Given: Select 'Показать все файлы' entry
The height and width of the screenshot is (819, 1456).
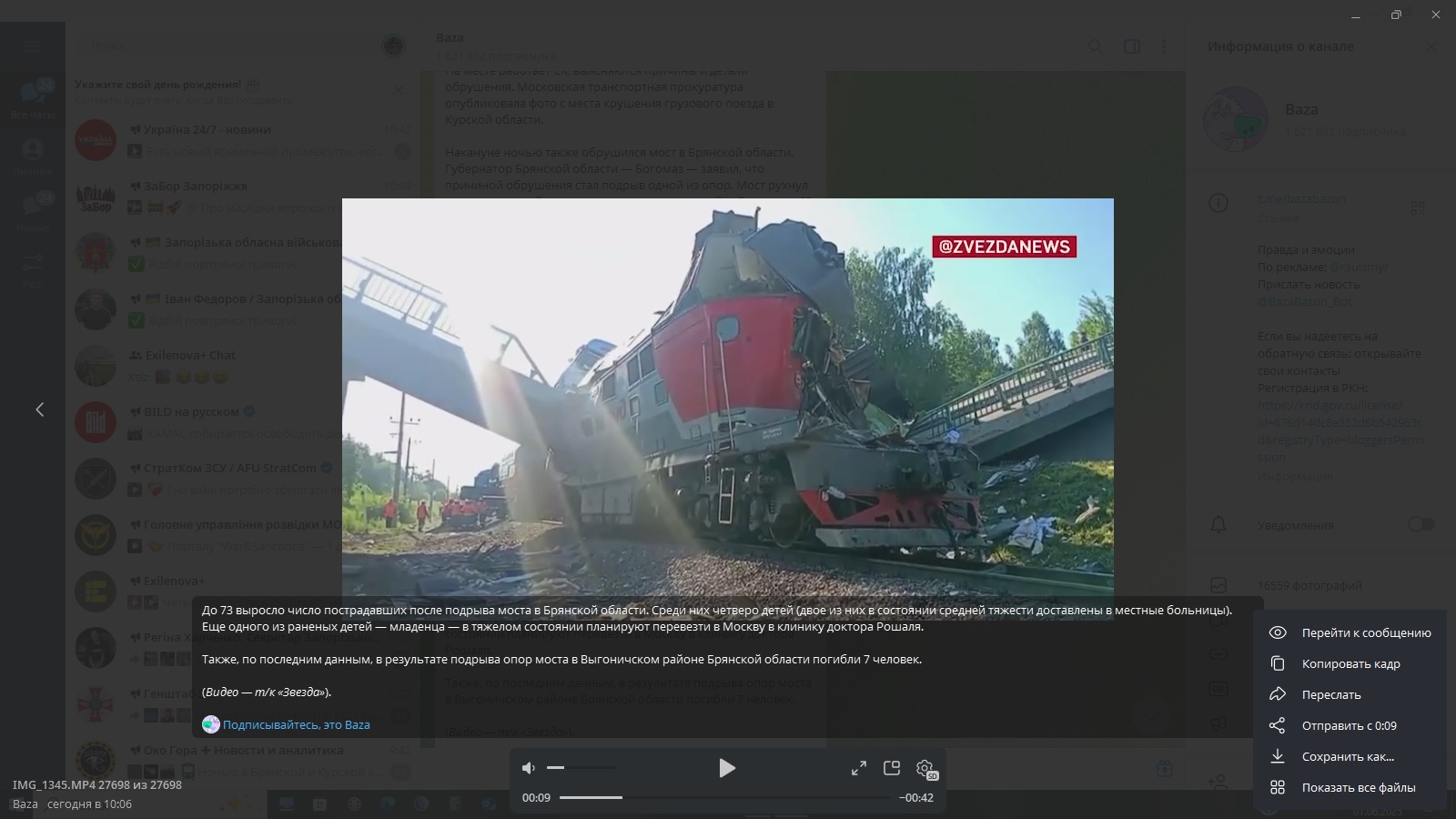Looking at the screenshot, I should tap(1350, 787).
